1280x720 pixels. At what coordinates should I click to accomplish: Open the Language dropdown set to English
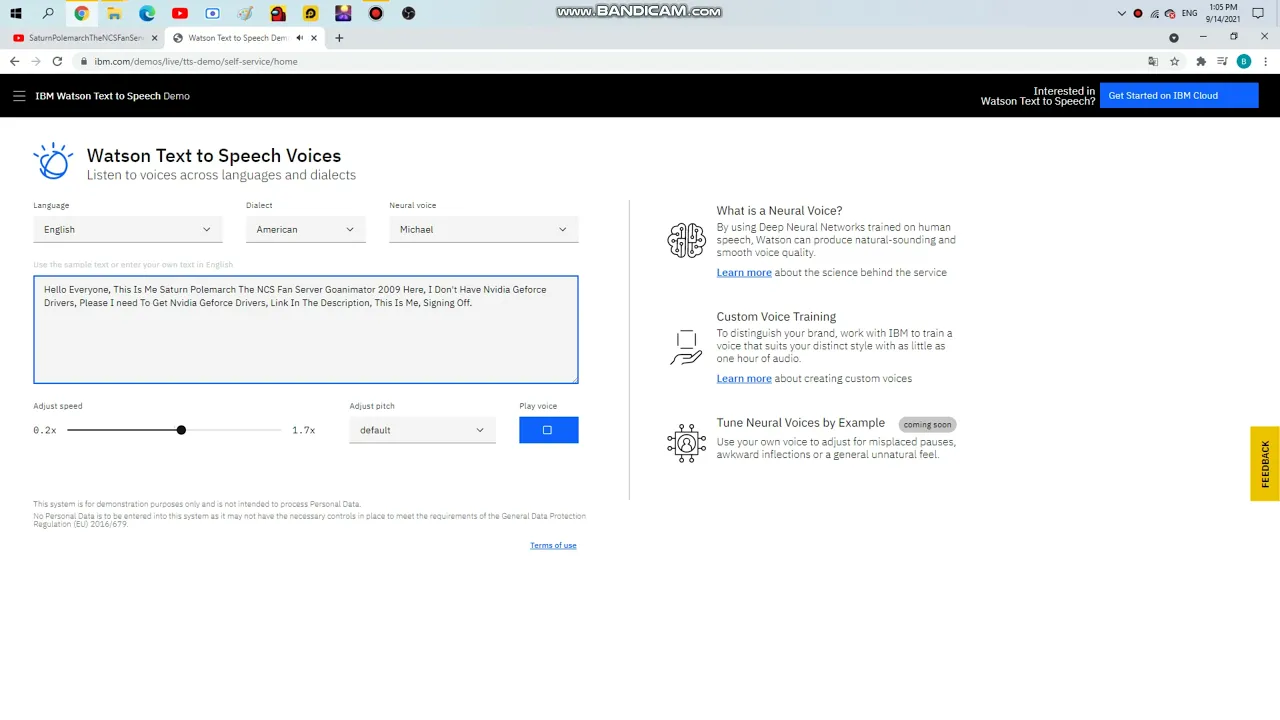coord(127,229)
